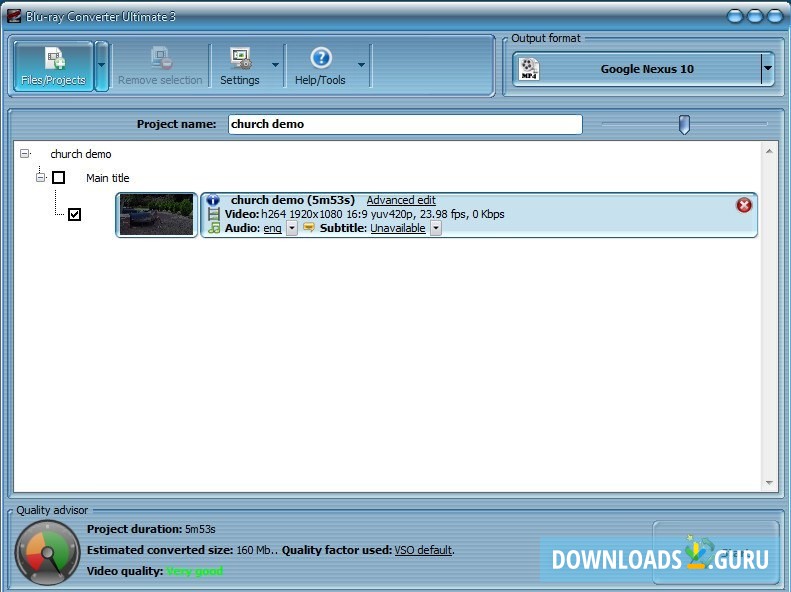
Task: Open the Files/Projects dropdown arrow
Action: coord(101,66)
